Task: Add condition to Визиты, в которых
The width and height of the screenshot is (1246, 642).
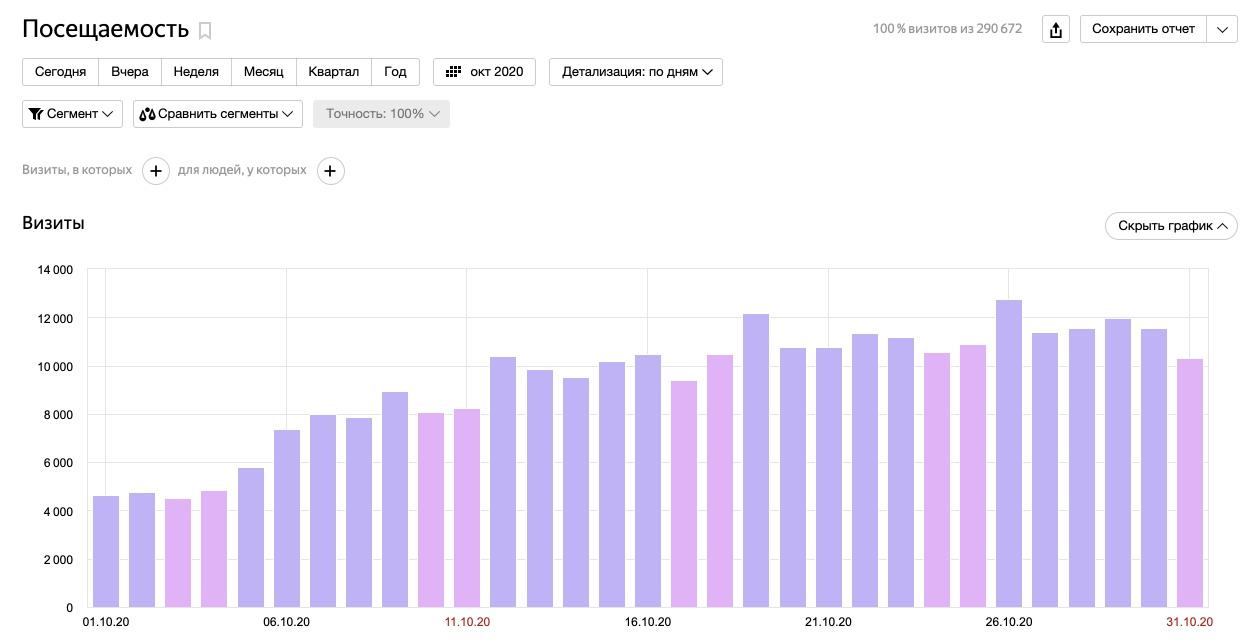Action: (x=156, y=171)
